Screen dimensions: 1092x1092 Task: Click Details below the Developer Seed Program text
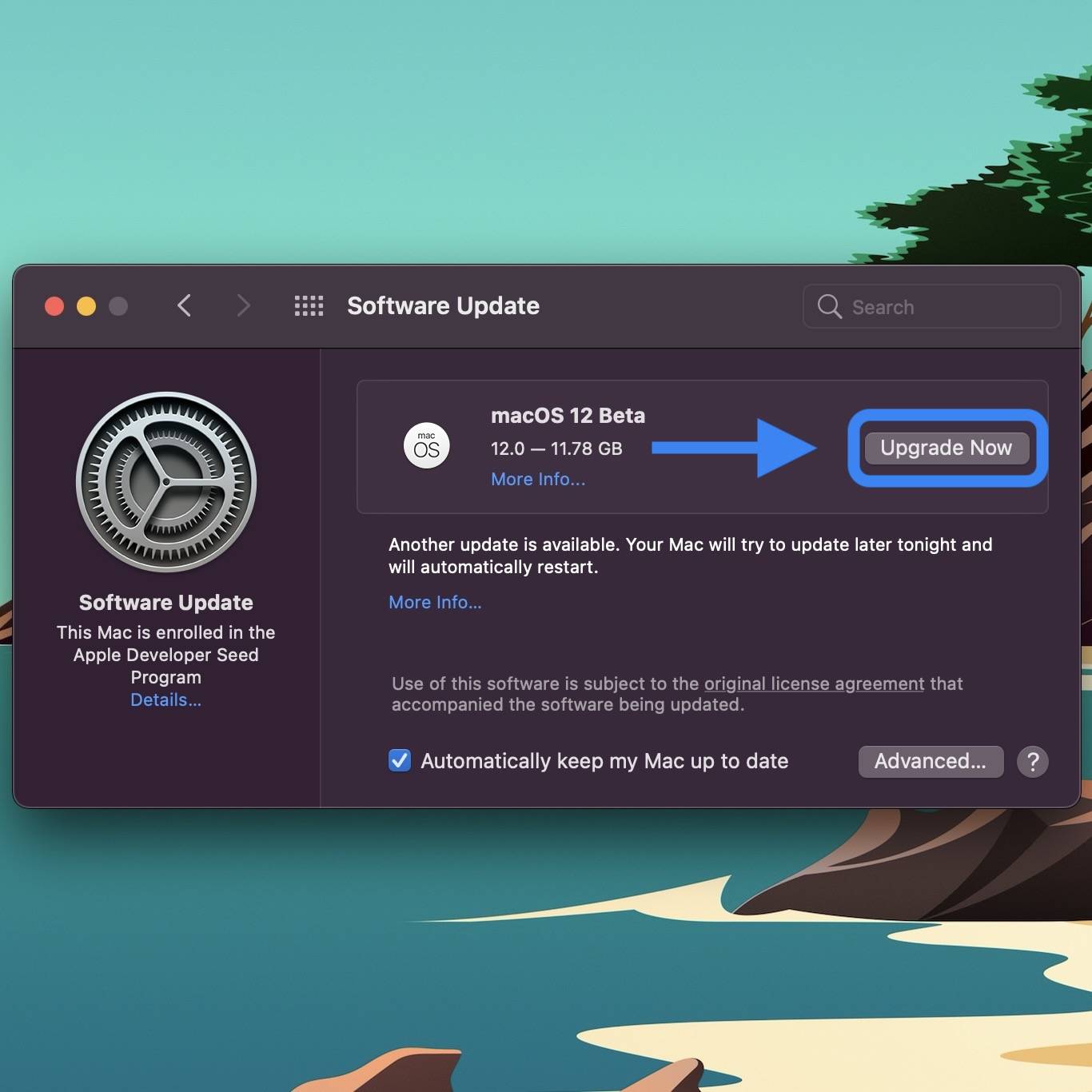pos(165,699)
